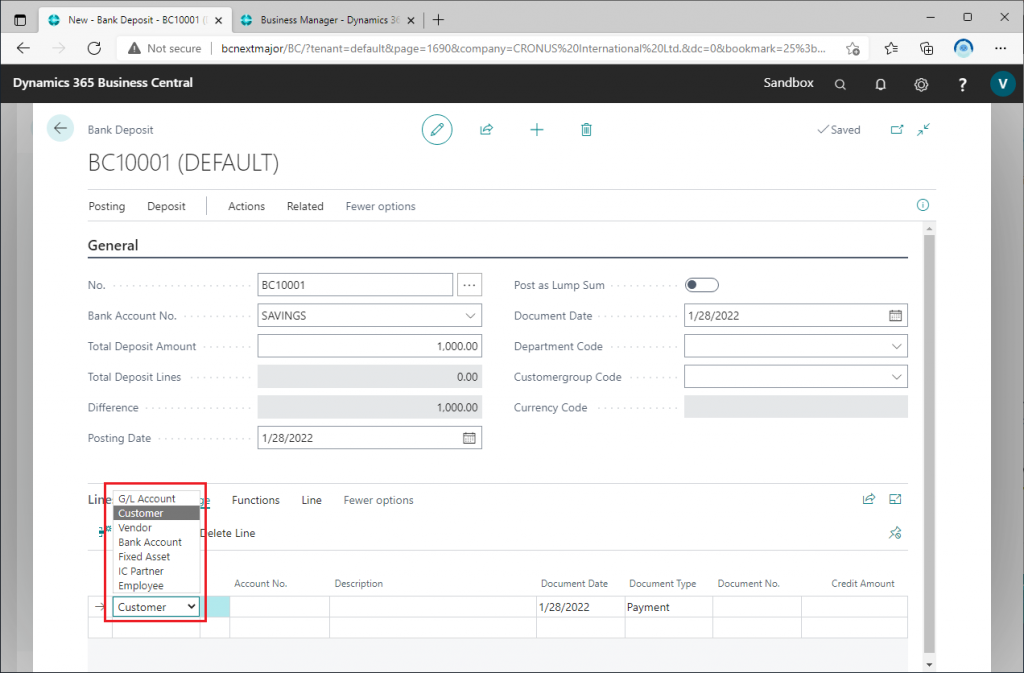This screenshot has width=1024, height=673.
Task: Click Fewer options in page action bar
Action: click(x=380, y=206)
